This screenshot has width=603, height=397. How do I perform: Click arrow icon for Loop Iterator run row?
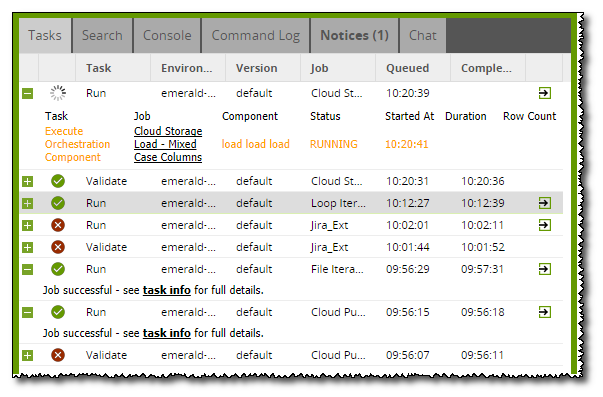545,203
